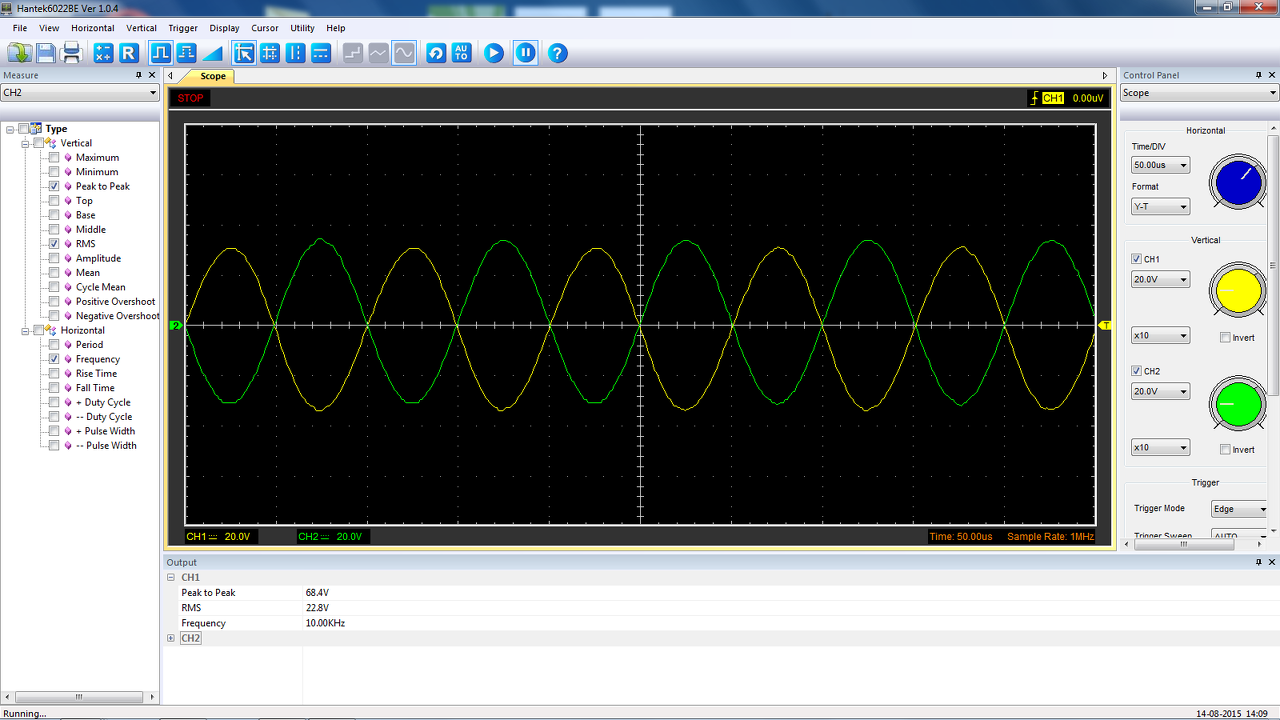Viewport: 1280px width, 720px height.
Task: Click the Save floppy disk toolbar icon
Action: click(46, 53)
